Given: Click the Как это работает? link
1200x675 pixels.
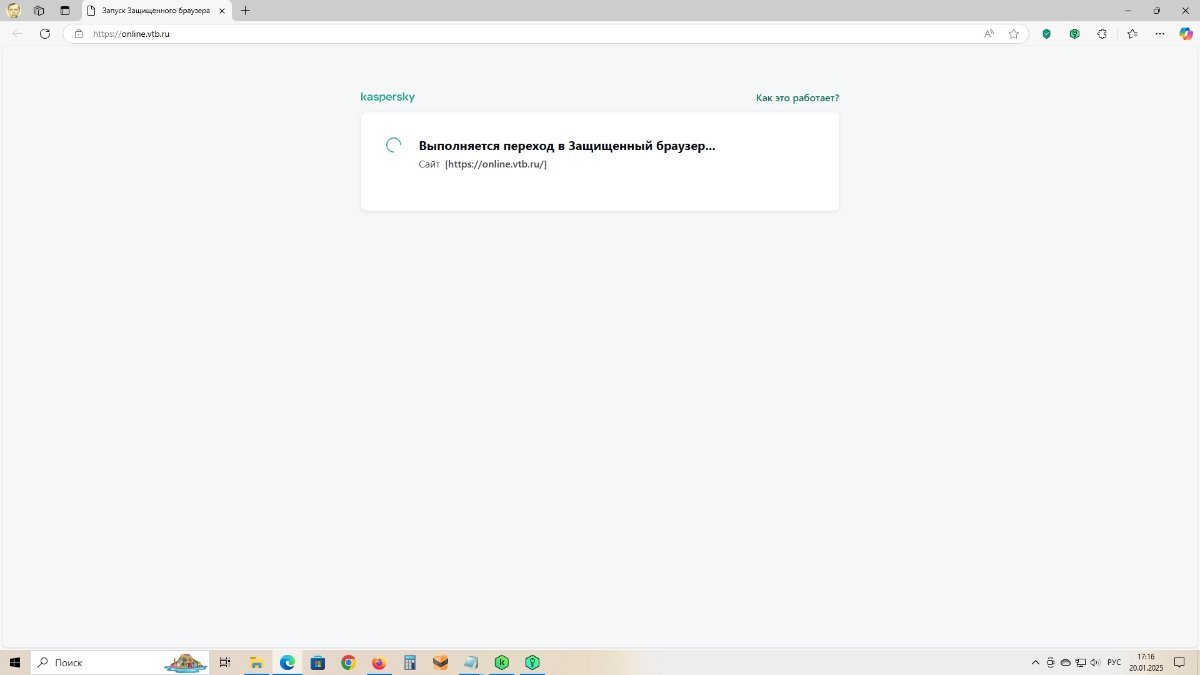Looking at the screenshot, I should pos(797,98).
